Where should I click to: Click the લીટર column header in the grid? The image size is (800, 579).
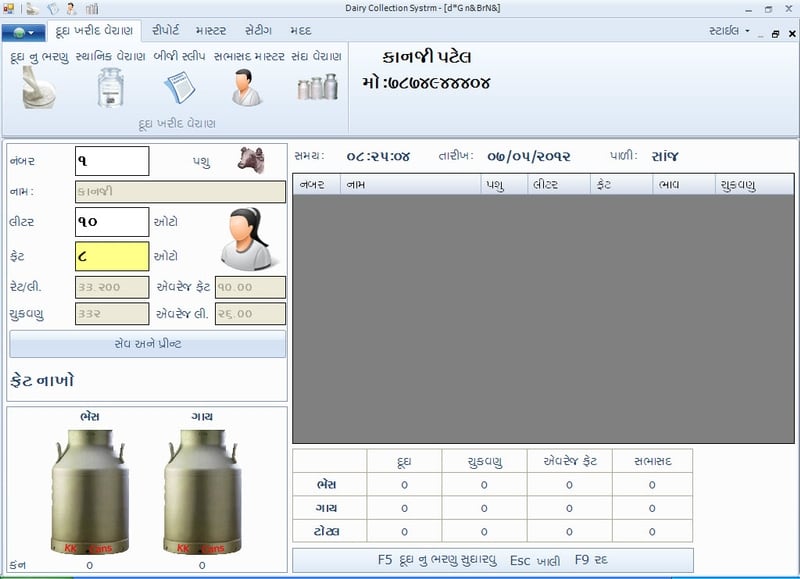pos(559,185)
